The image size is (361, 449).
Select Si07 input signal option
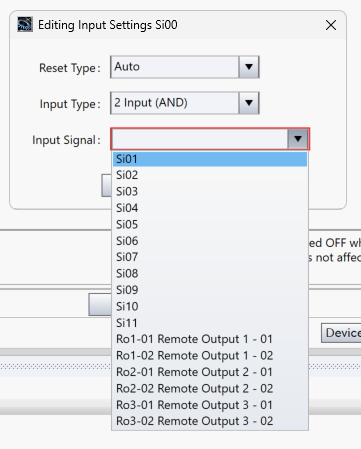(210, 257)
